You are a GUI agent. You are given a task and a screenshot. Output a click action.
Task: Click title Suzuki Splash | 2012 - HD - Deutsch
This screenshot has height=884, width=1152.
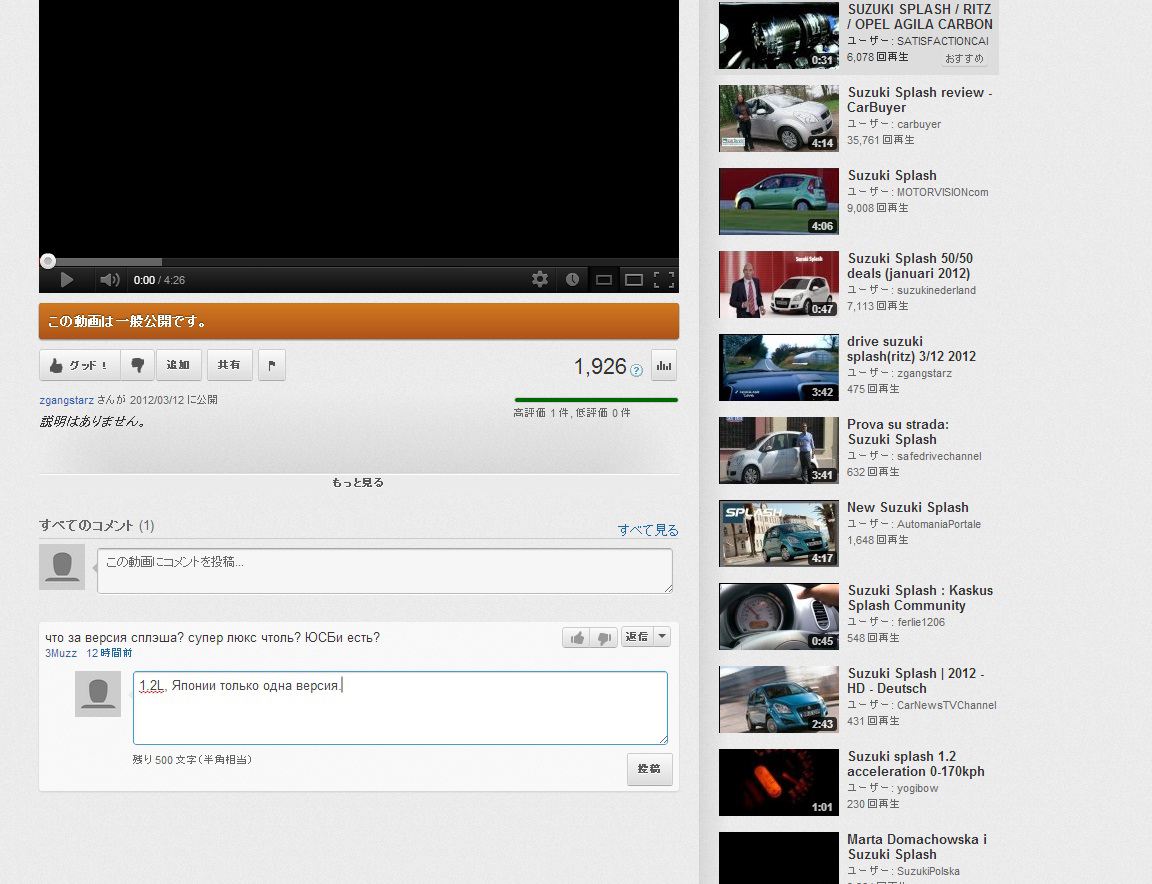(x=915, y=681)
